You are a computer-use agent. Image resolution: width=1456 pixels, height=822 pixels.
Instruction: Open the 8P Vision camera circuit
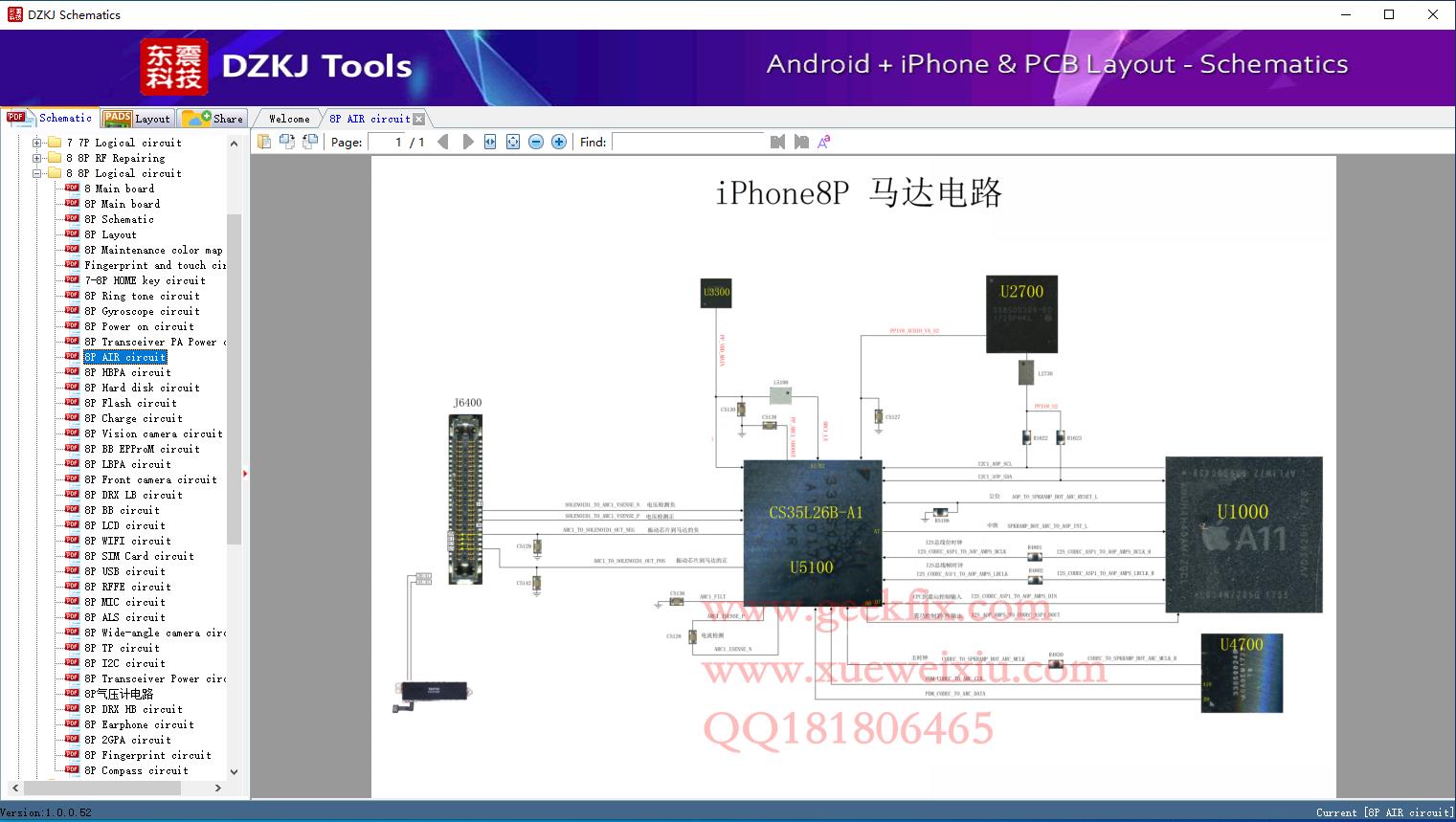[153, 433]
